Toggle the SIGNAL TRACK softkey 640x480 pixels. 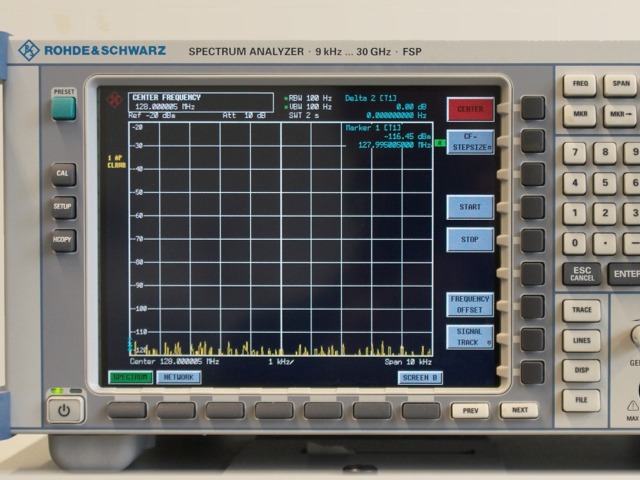click(469, 337)
